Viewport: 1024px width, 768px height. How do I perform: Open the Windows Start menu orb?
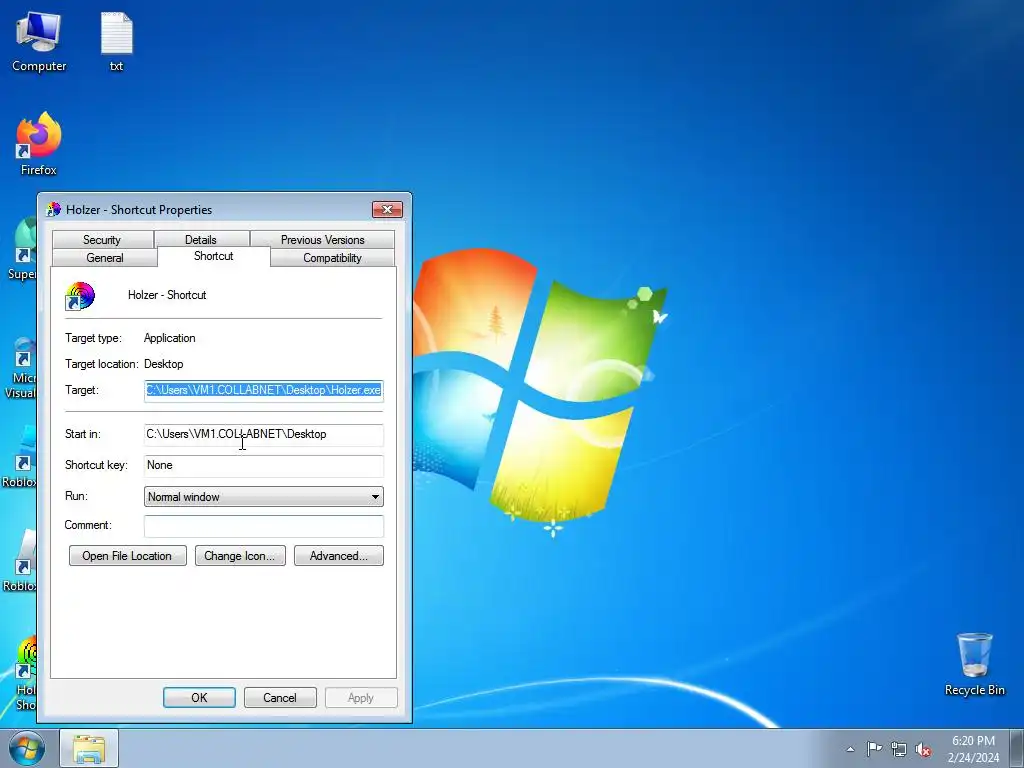coord(27,748)
